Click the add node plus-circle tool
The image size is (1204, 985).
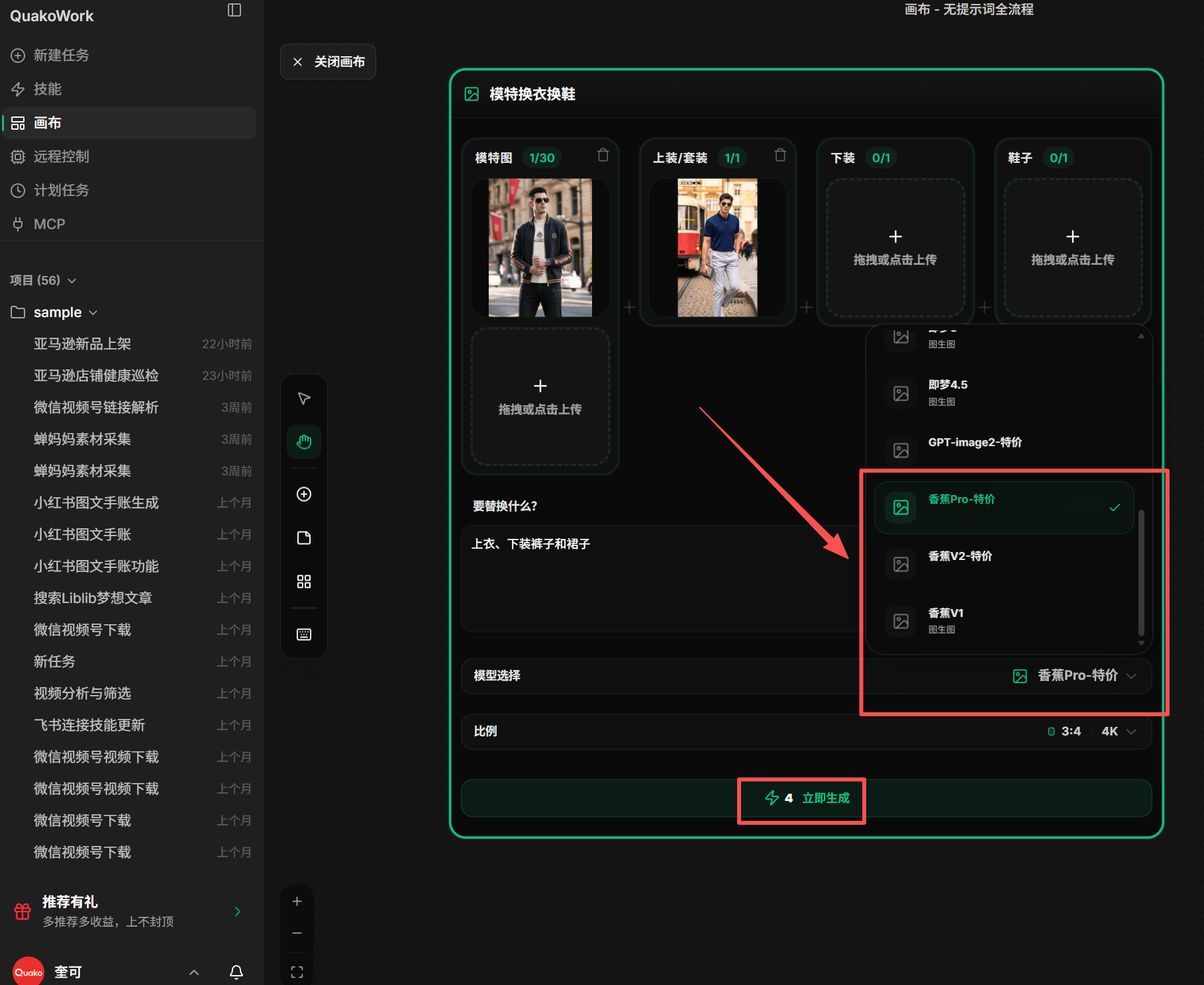point(304,494)
